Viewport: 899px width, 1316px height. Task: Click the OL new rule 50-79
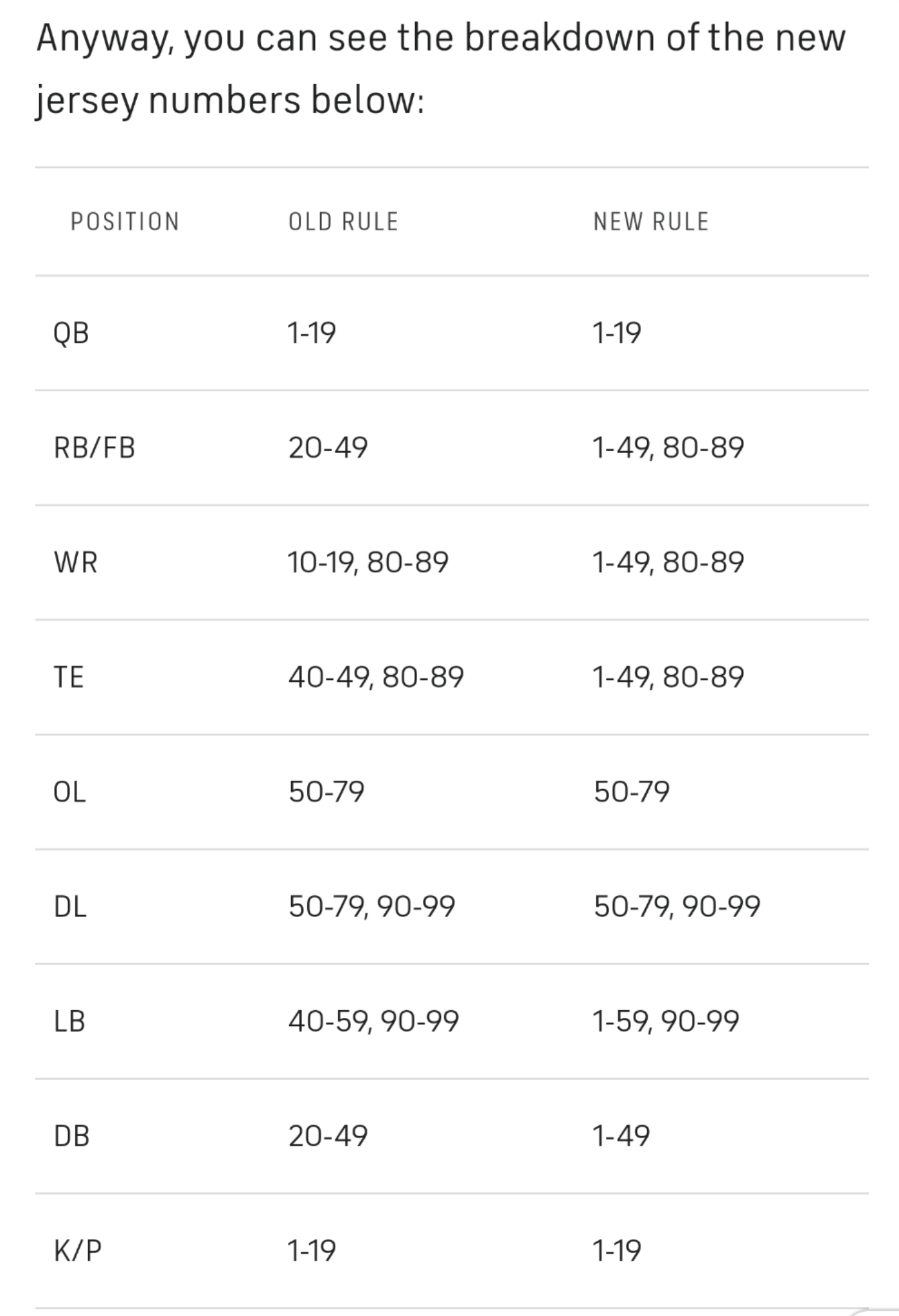click(x=632, y=792)
